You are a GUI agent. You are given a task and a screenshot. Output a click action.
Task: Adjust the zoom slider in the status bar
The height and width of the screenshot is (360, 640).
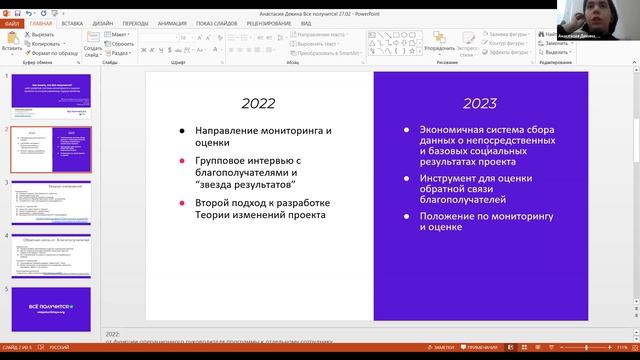[x=586, y=347]
